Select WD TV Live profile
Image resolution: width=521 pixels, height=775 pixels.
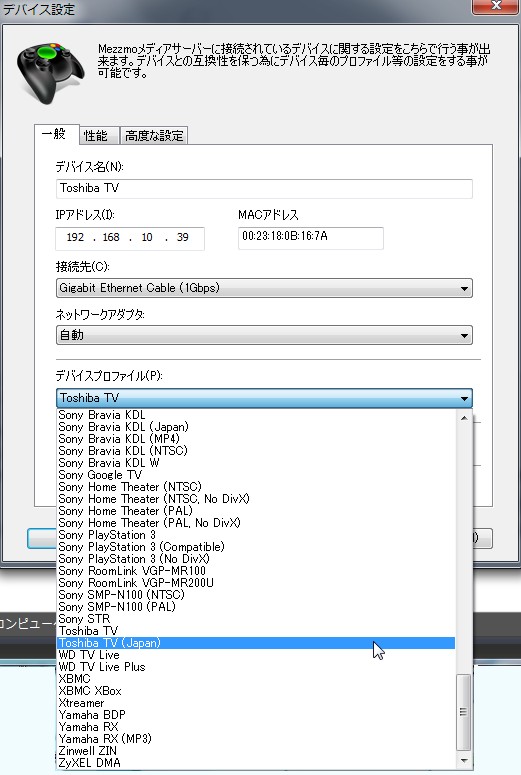256,655
